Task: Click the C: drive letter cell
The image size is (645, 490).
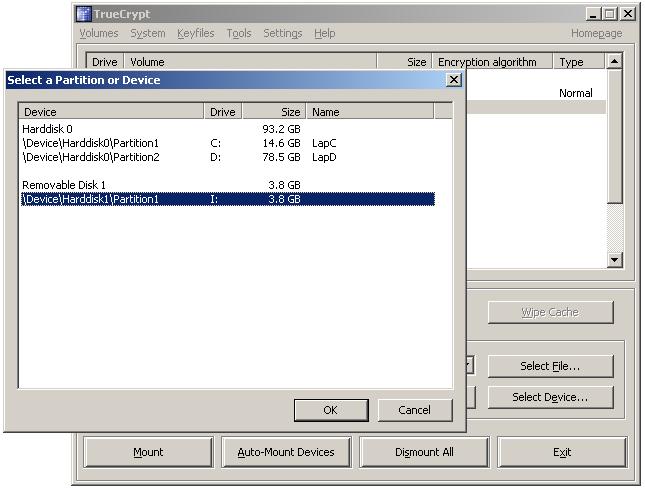Action: (216, 143)
